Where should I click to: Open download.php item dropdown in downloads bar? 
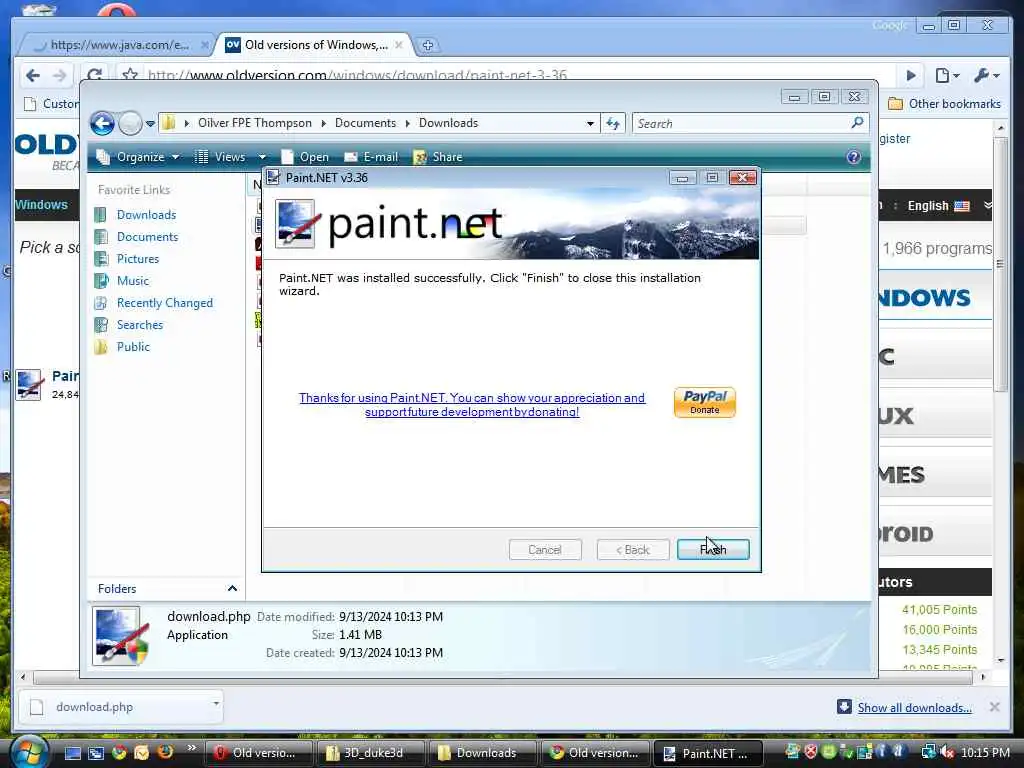(x=216, y=703)
